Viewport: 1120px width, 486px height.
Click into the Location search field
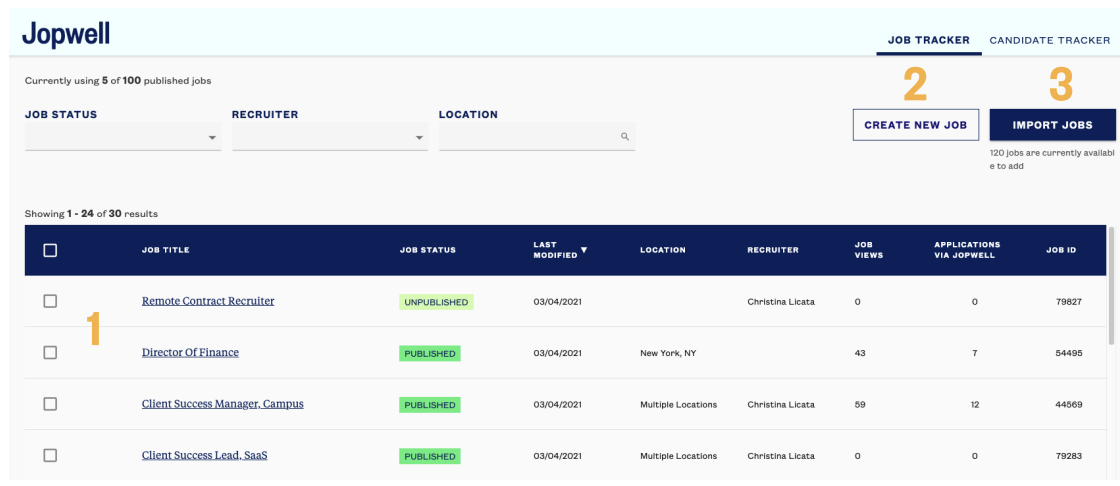tap(537, 137)
